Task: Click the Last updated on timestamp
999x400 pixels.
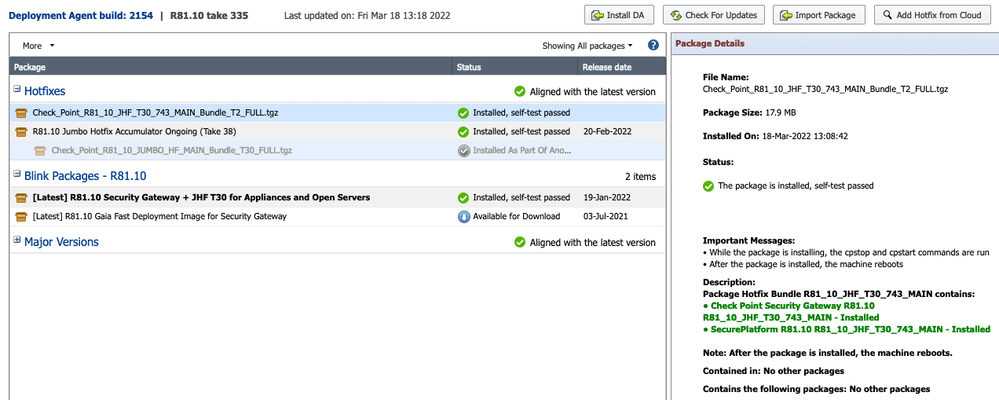Action: 367,15
